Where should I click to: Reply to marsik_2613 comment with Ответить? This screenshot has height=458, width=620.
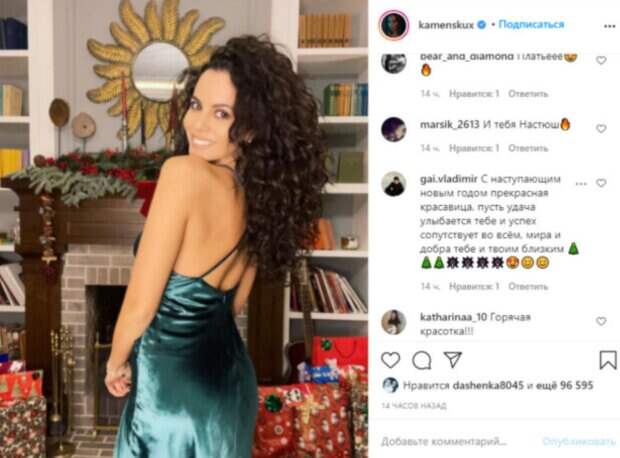528,148
